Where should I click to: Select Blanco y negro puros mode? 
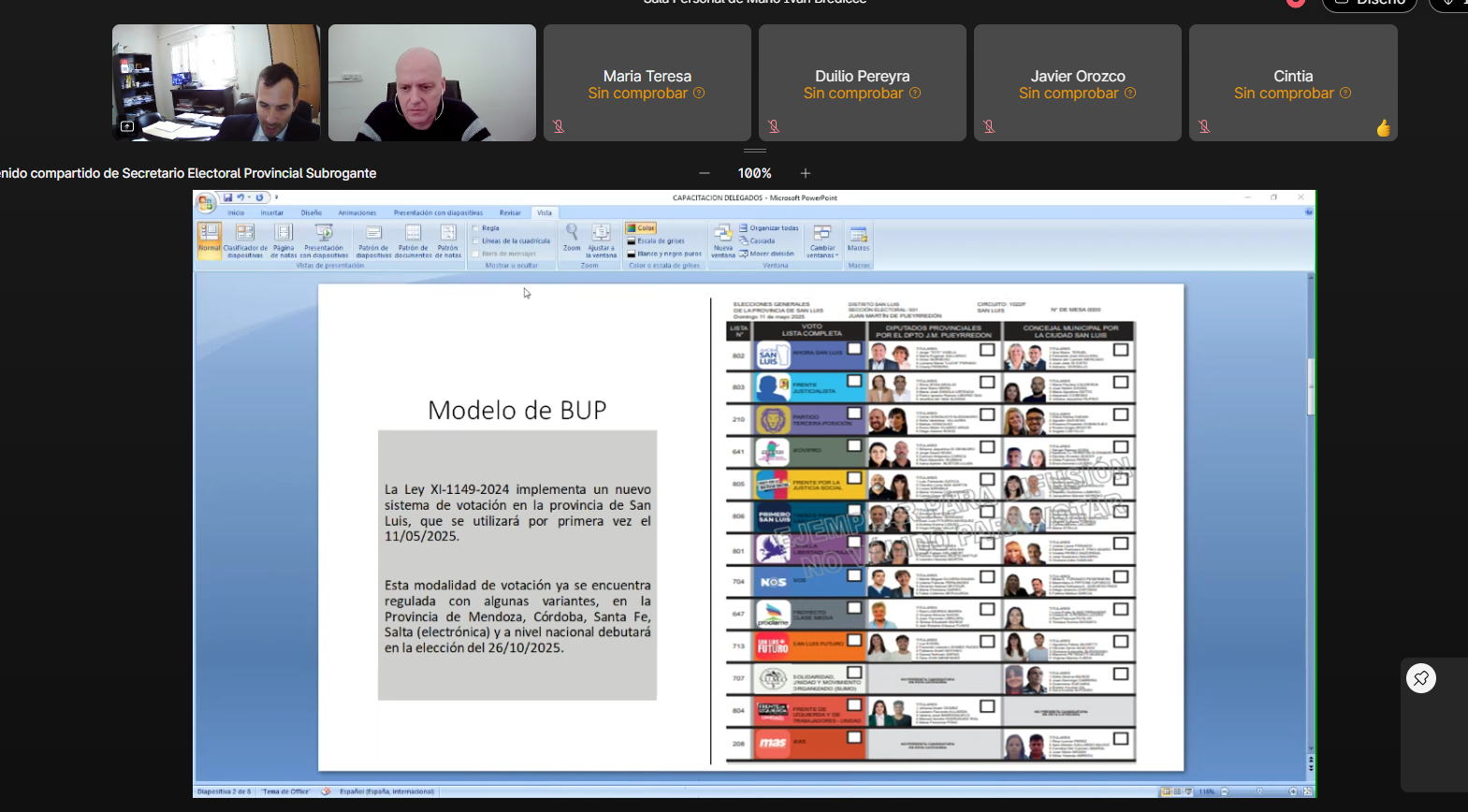[664, 254]
